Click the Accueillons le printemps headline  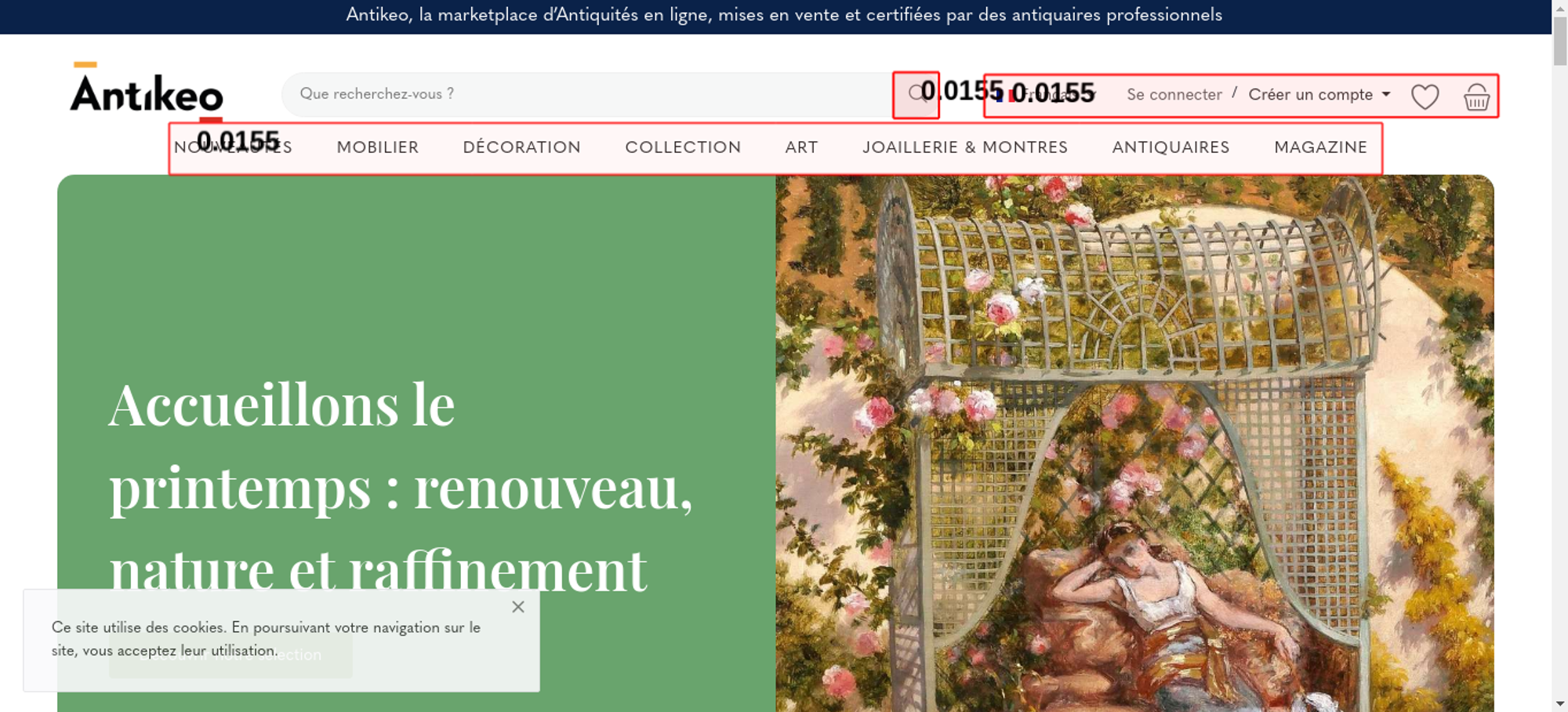(x=401, y=487)
